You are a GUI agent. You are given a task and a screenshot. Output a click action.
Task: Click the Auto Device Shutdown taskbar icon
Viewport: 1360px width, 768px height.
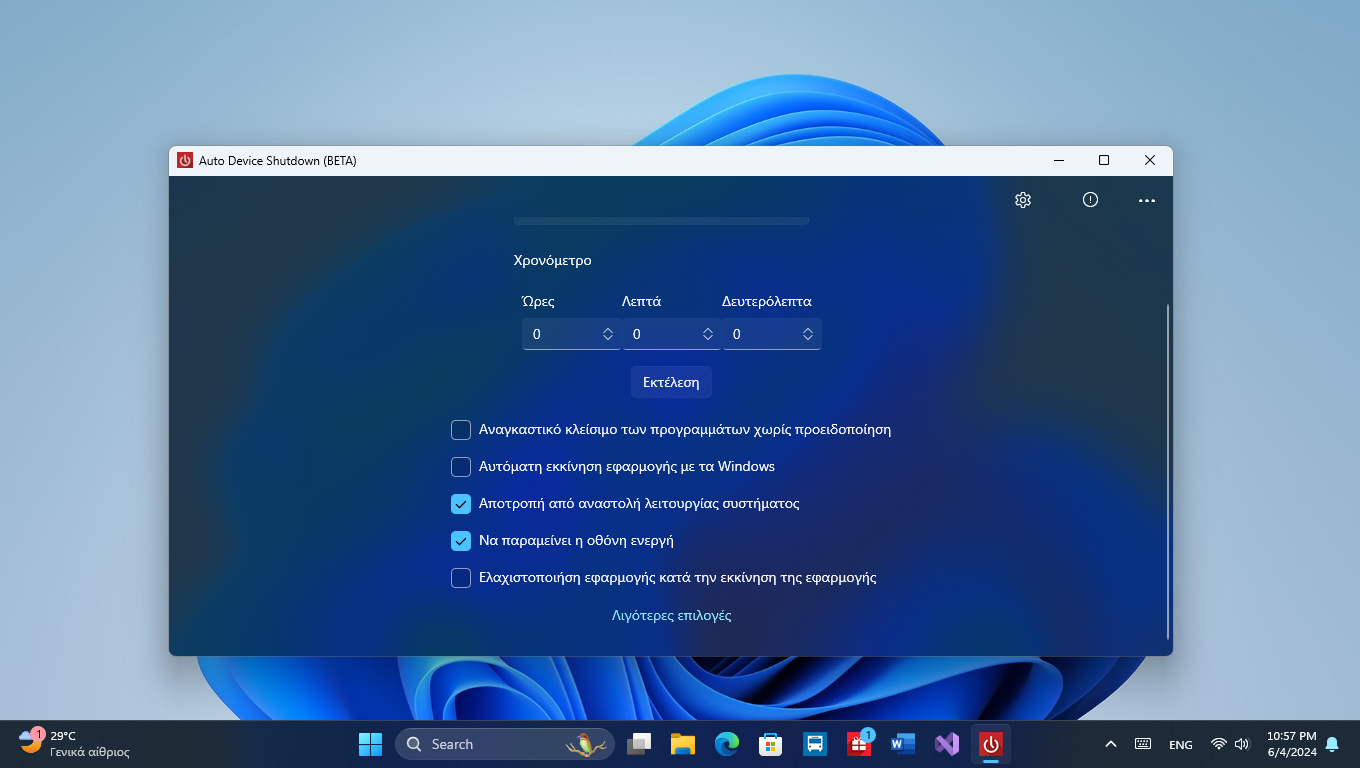(991, 744)
